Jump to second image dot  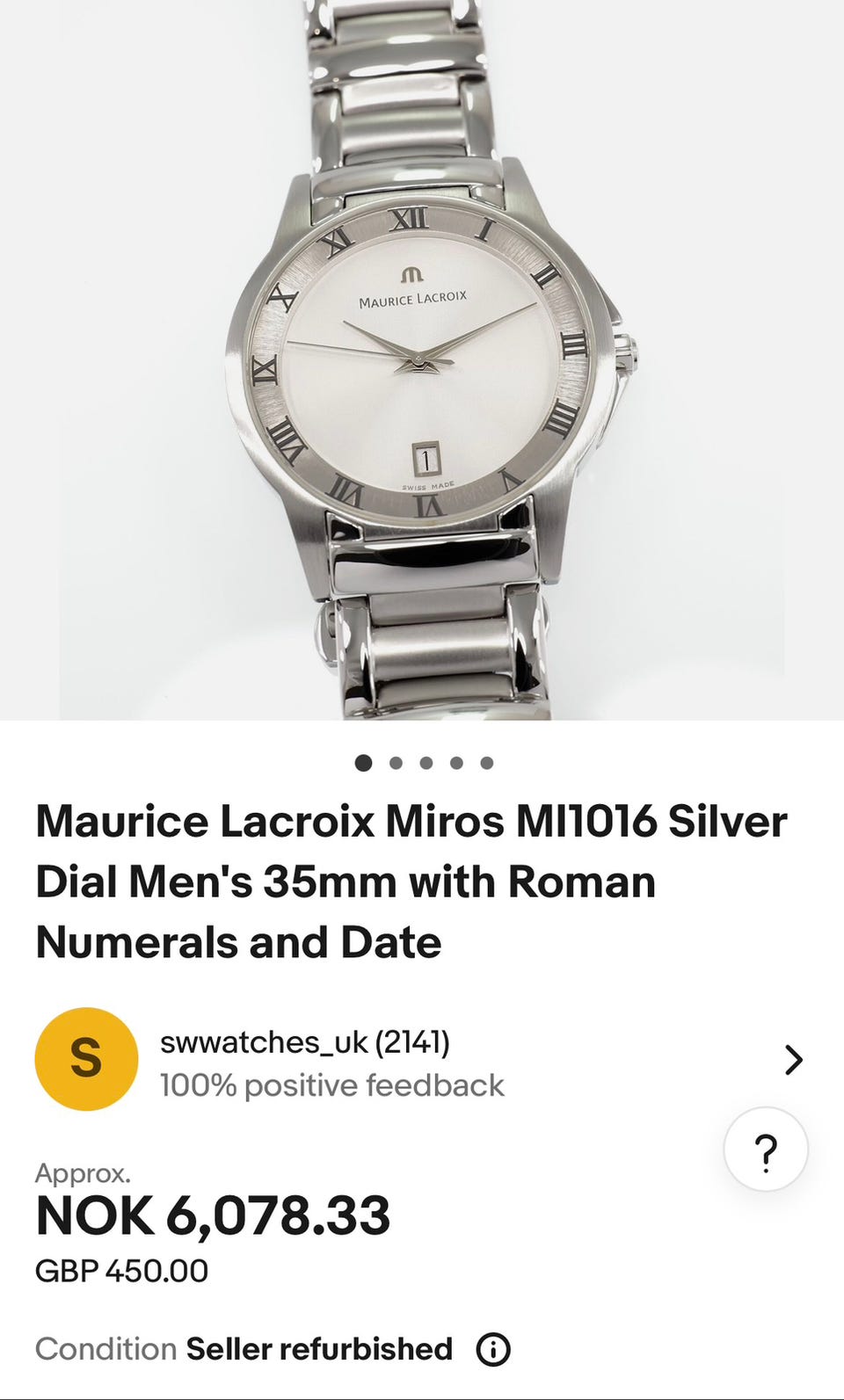click(396, 763)
